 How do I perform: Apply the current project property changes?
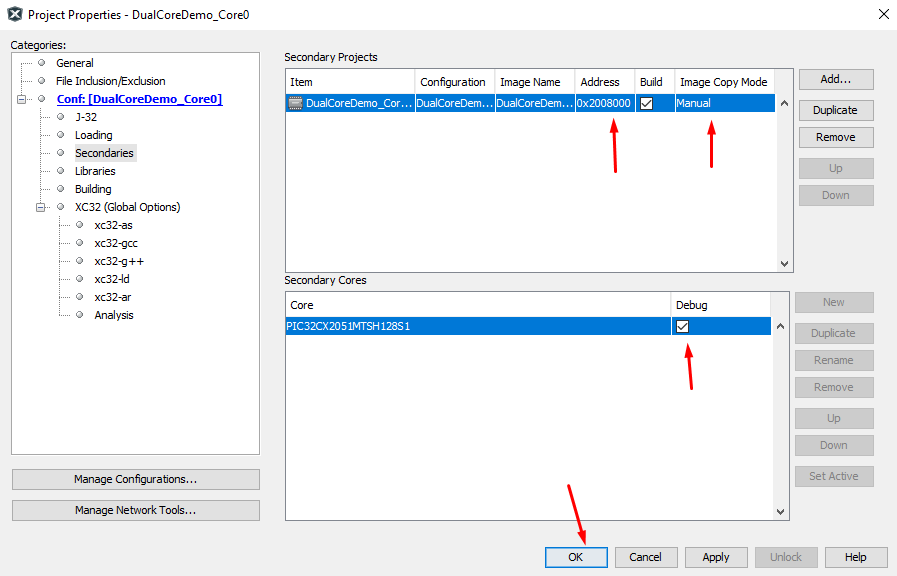coord(715,557)
